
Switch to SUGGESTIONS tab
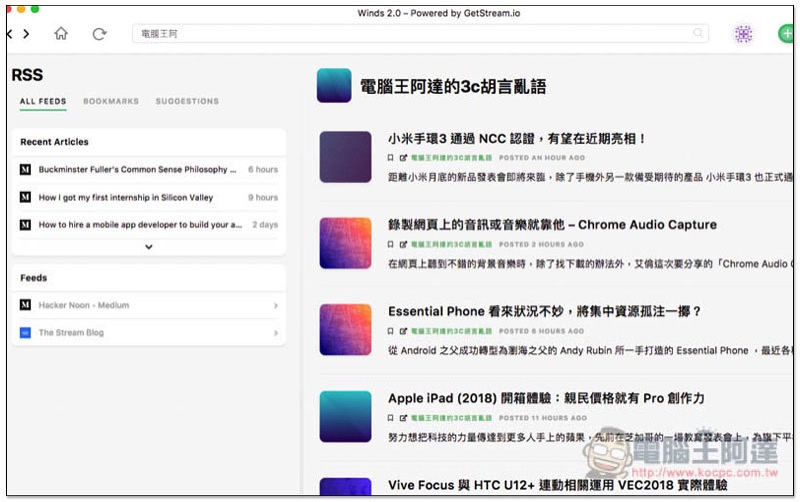point(187,101)
